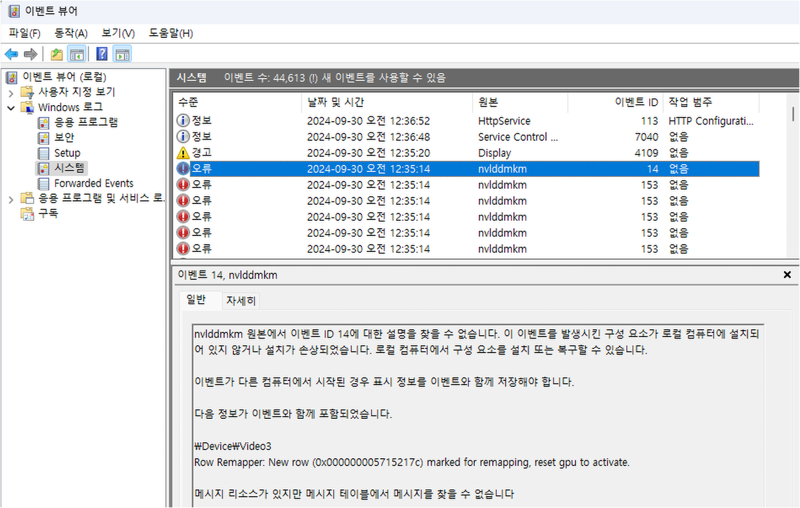This screenshot has width=800, height=508.
Task: Click the Row Remapper message text line
Action: pyautogui.click(x=412, y=463)
